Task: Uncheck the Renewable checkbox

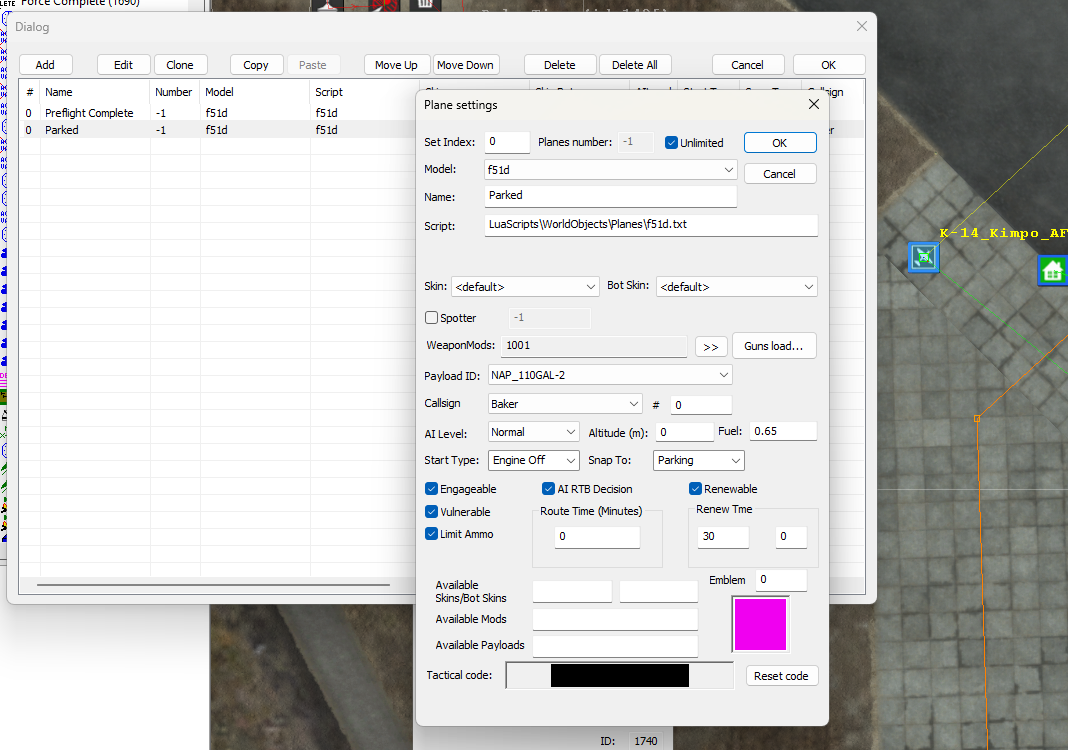Action: [x=695, y=488]
